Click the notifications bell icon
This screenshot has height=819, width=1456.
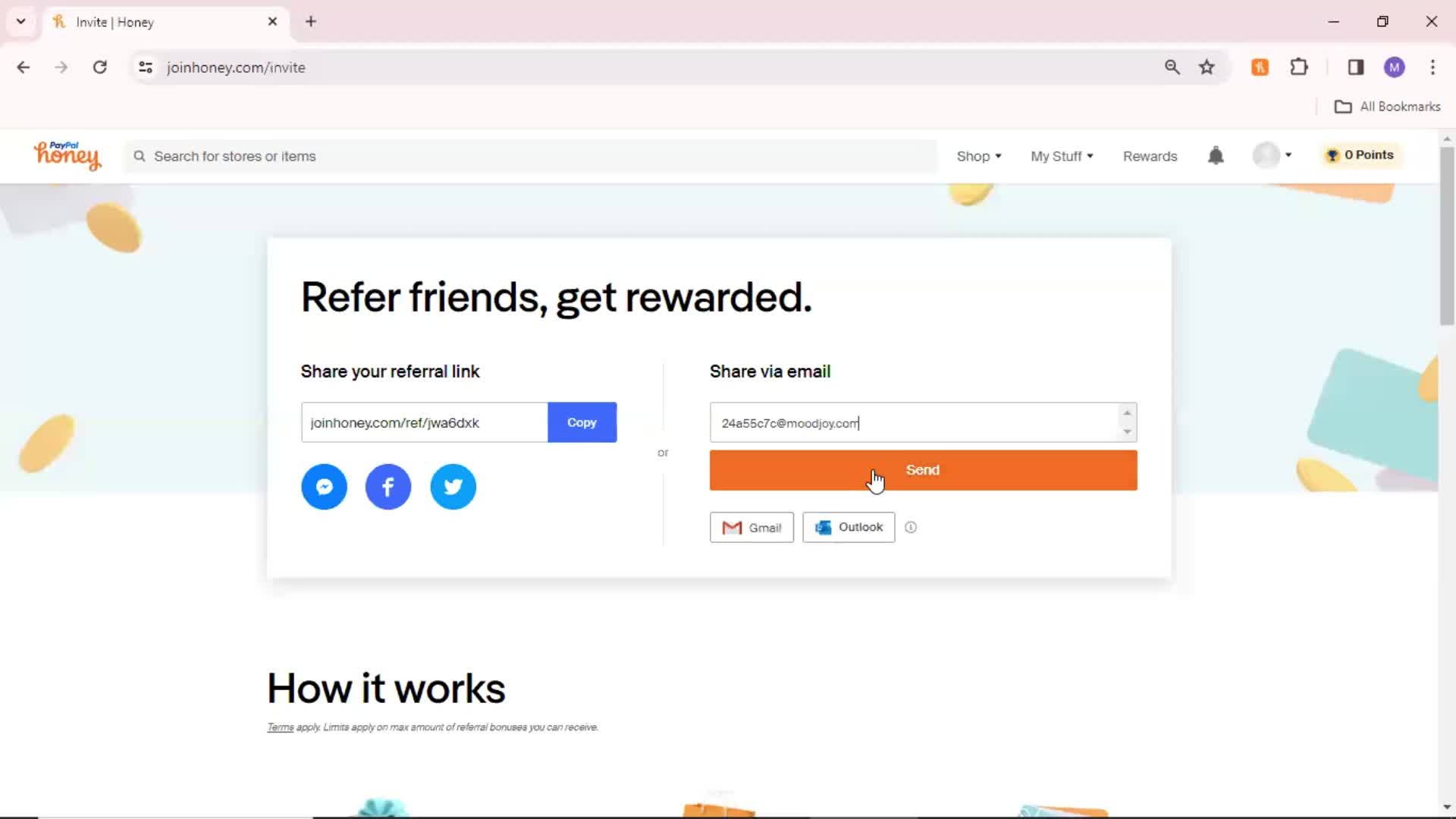1216,156
